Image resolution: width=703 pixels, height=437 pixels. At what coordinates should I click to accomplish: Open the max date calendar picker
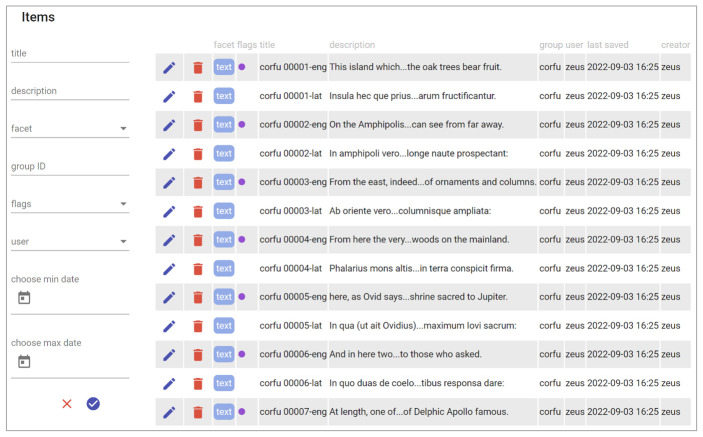point(24,361)
